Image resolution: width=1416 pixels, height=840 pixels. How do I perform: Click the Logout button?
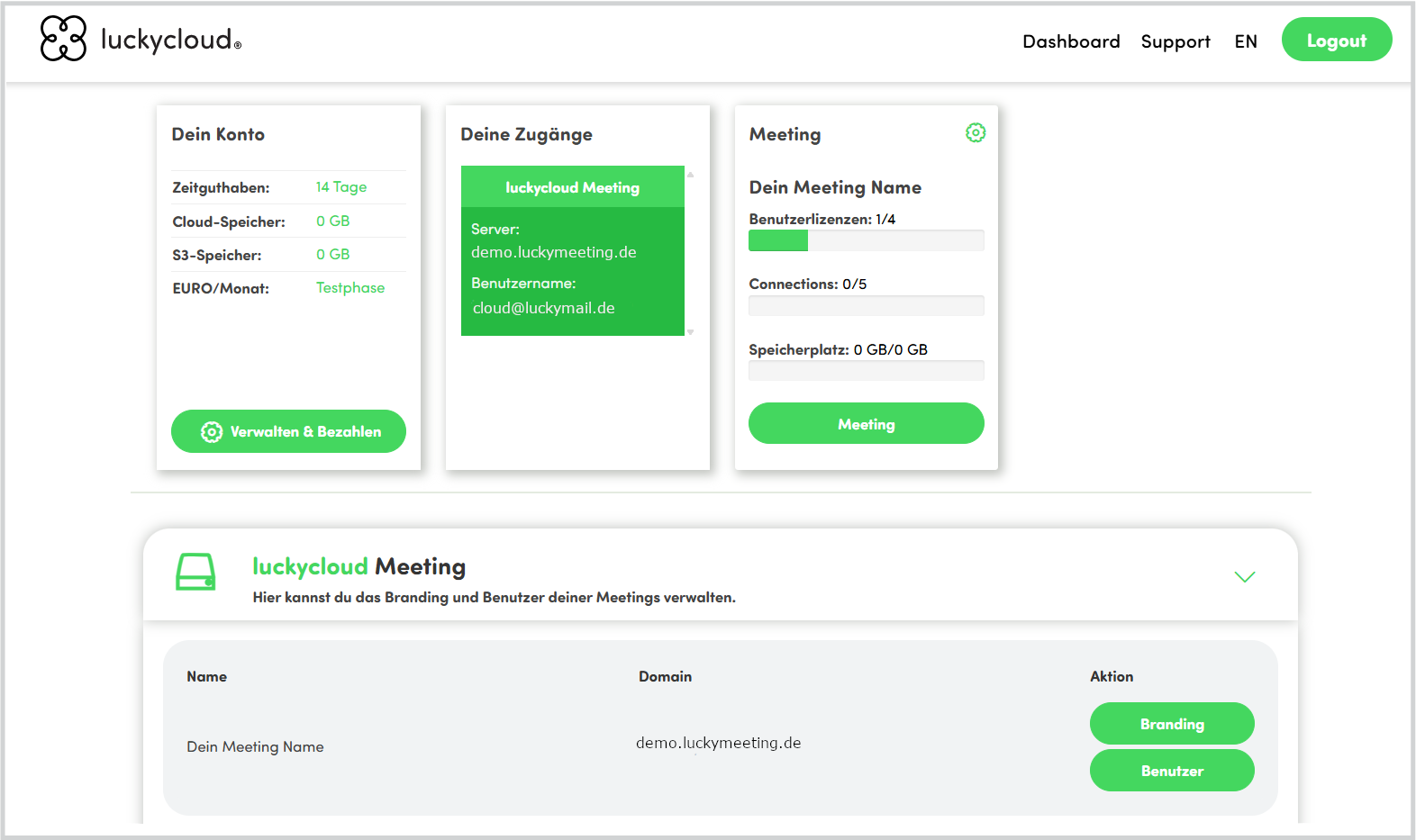[x=1337, y=40]
